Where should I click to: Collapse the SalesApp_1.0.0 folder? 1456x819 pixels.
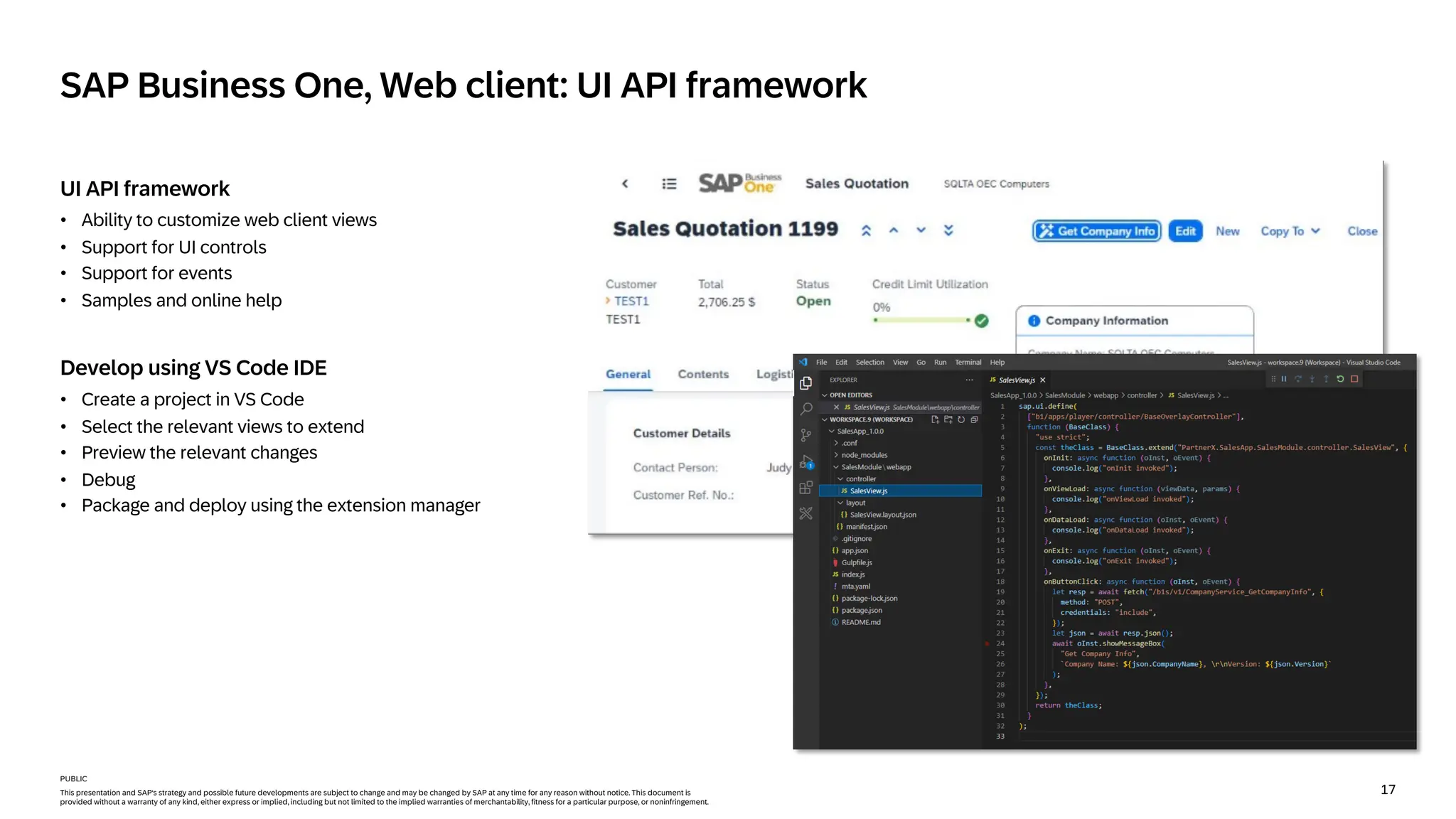832,432
